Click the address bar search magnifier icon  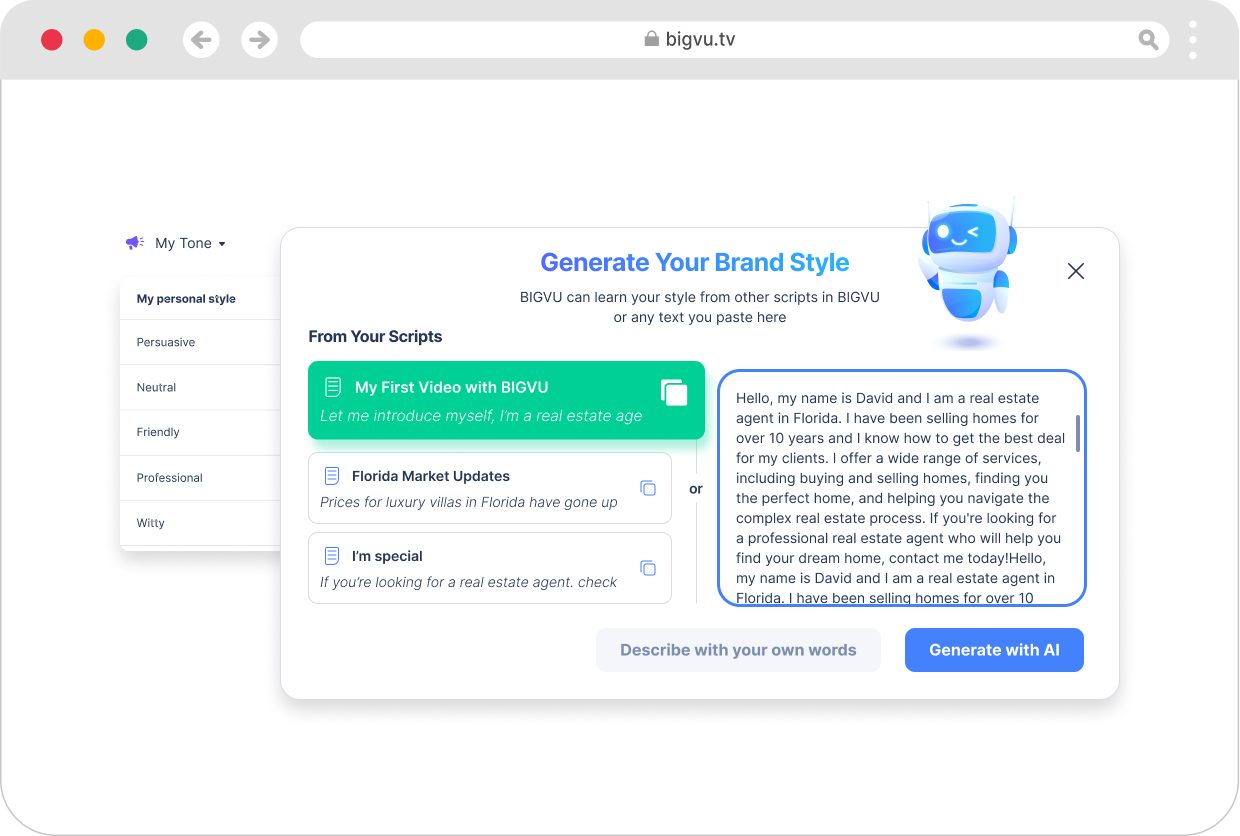point(1149,40)
